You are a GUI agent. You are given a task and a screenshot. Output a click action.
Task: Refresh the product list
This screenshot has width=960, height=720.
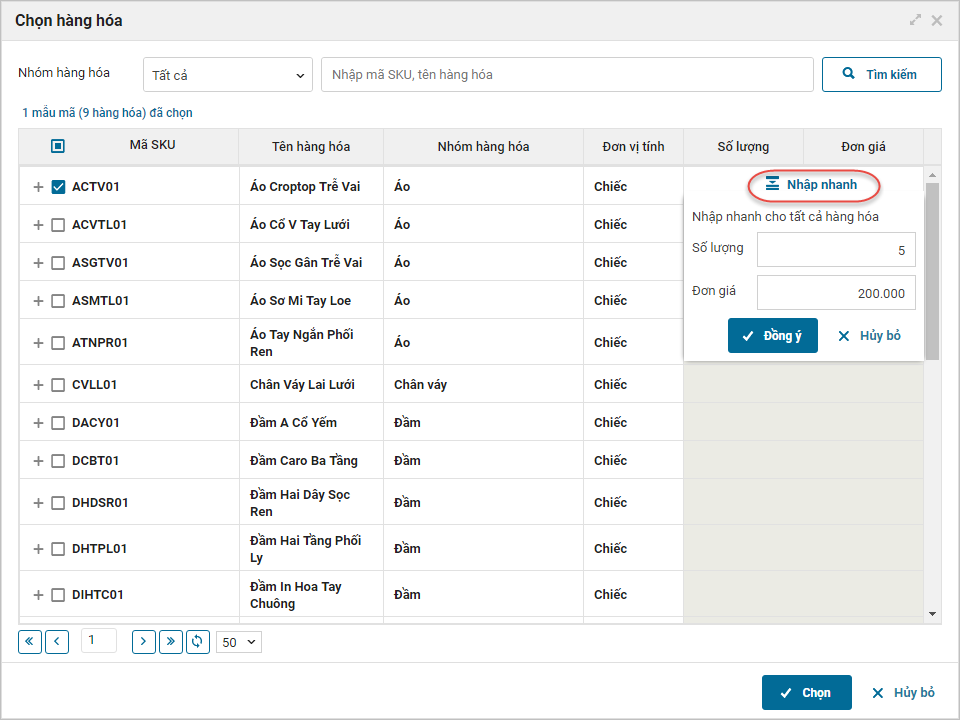click(x=198, y=641)
